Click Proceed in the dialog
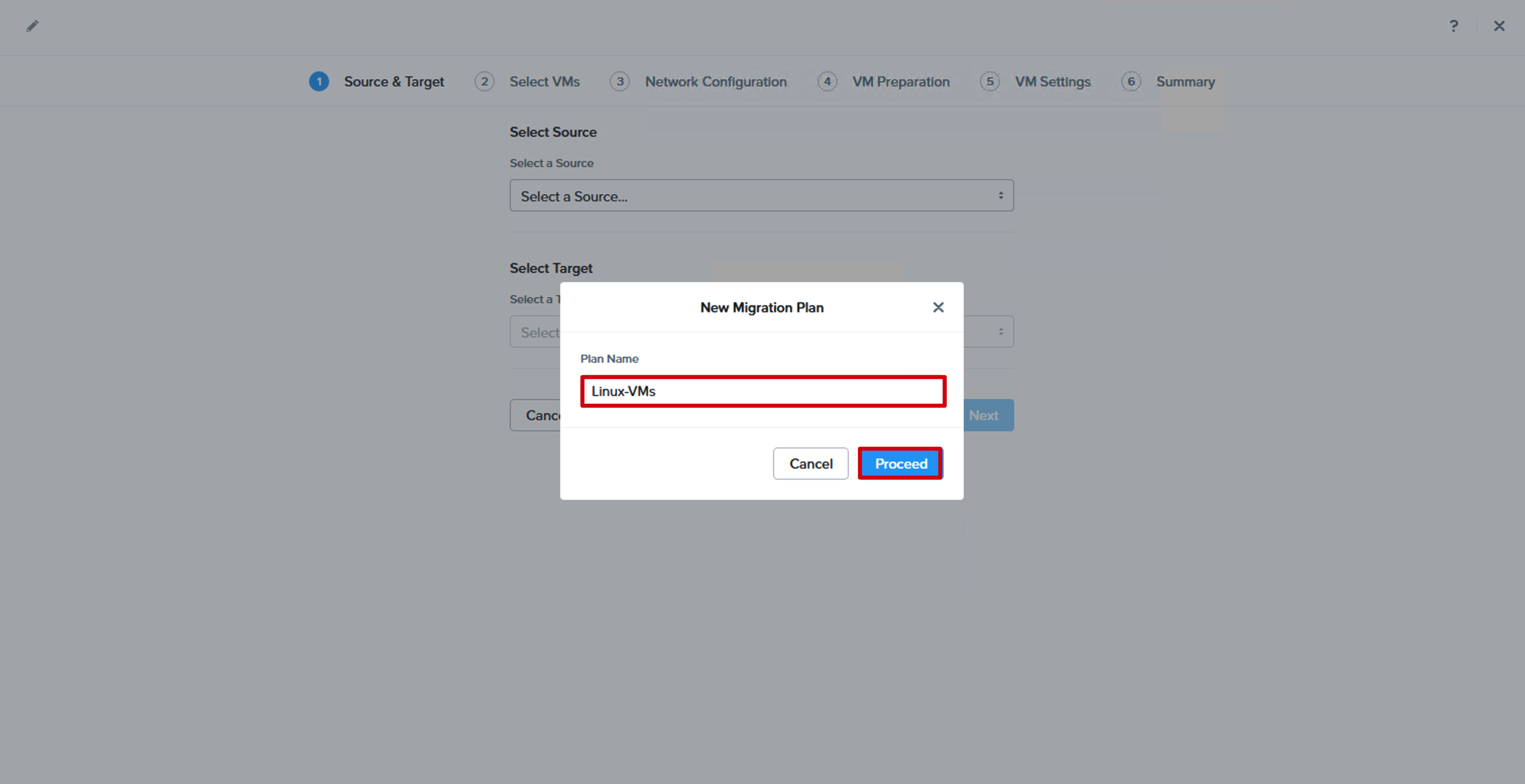Screen dimensions: 1525x784 pos(900,463)
